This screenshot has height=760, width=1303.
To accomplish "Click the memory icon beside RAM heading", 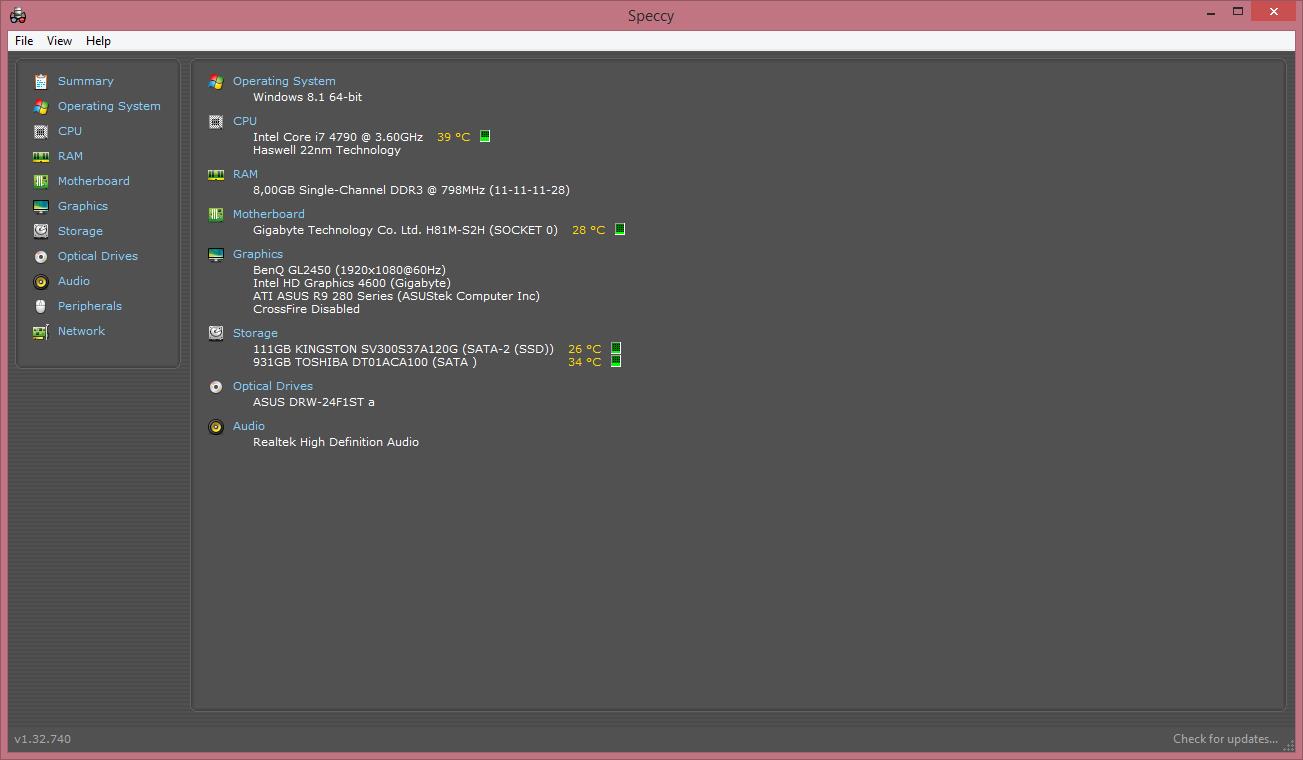I will tap(216, 174).
